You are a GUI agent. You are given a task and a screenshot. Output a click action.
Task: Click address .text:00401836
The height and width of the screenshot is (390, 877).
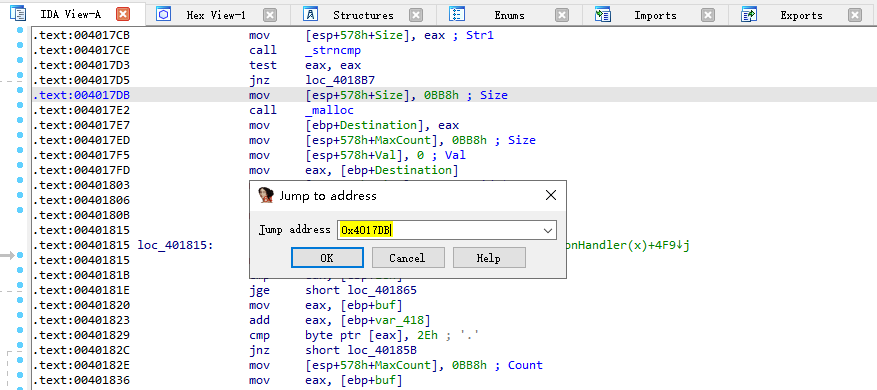point(81,380)
